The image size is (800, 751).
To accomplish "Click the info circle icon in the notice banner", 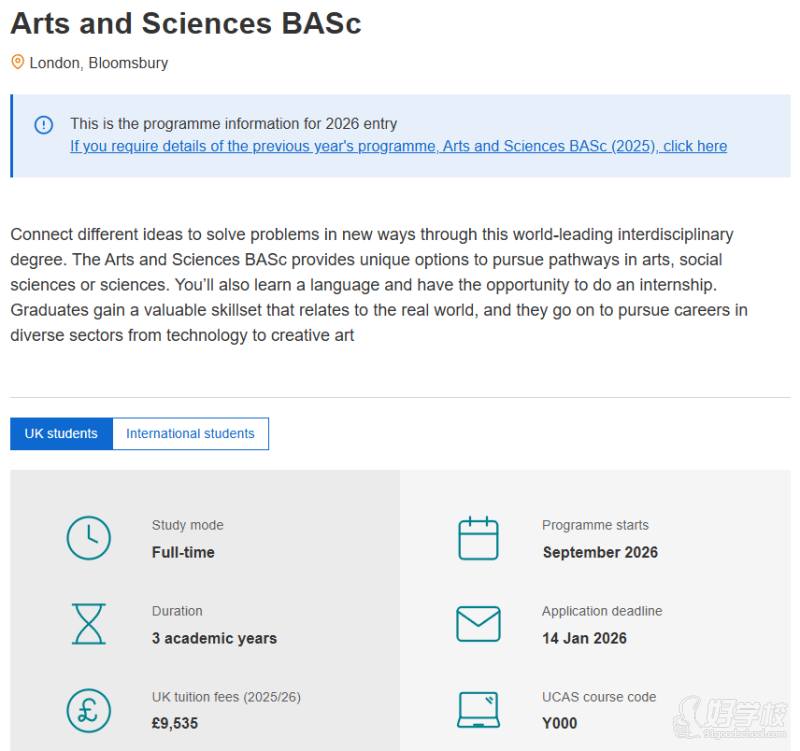I will pos(44,125).
